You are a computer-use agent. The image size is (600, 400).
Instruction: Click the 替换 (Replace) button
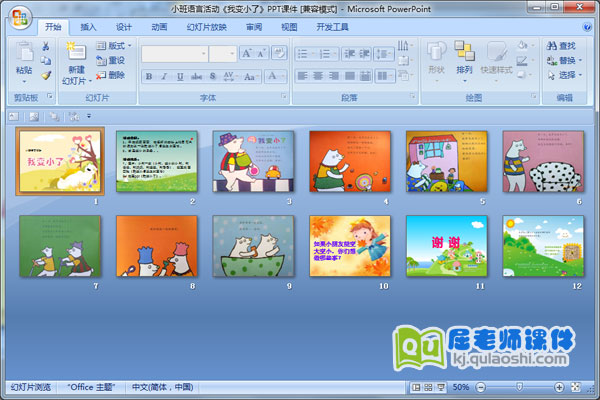tap(564, 60)
